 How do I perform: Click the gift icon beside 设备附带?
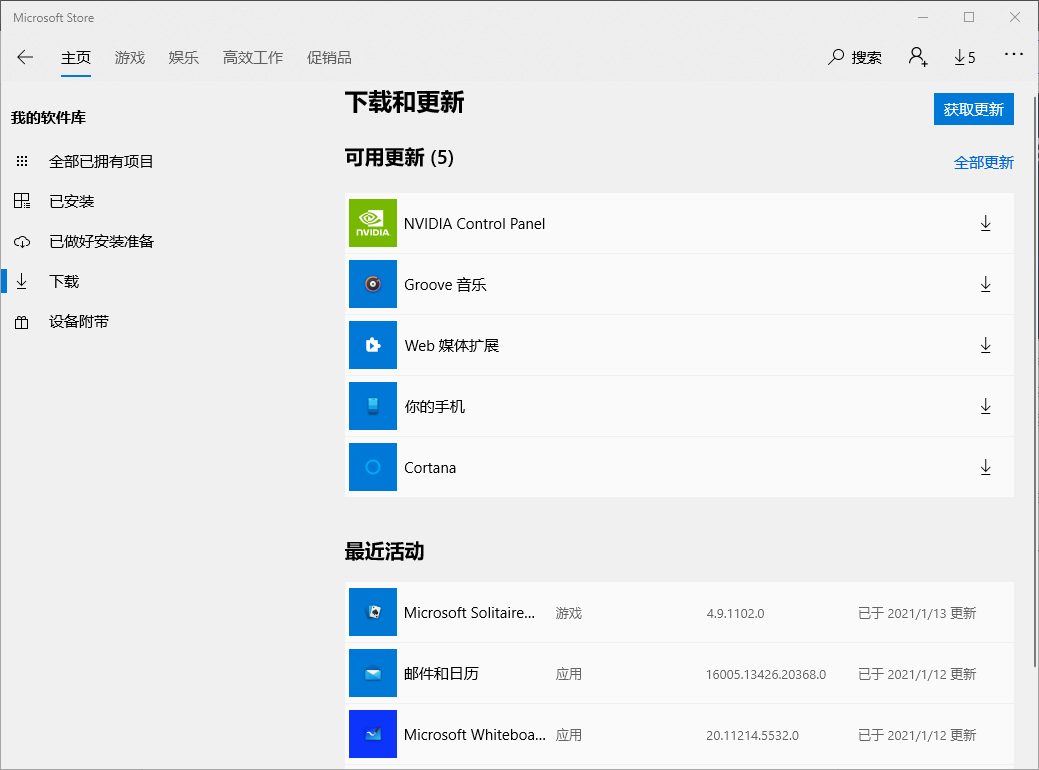tap(22, 323)
